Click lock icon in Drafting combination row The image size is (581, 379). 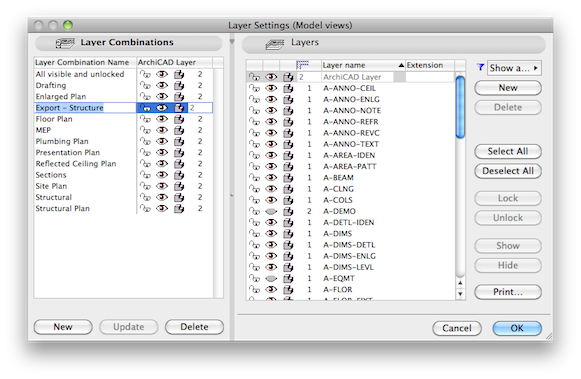pyautogui.click(x=145, y=85)
